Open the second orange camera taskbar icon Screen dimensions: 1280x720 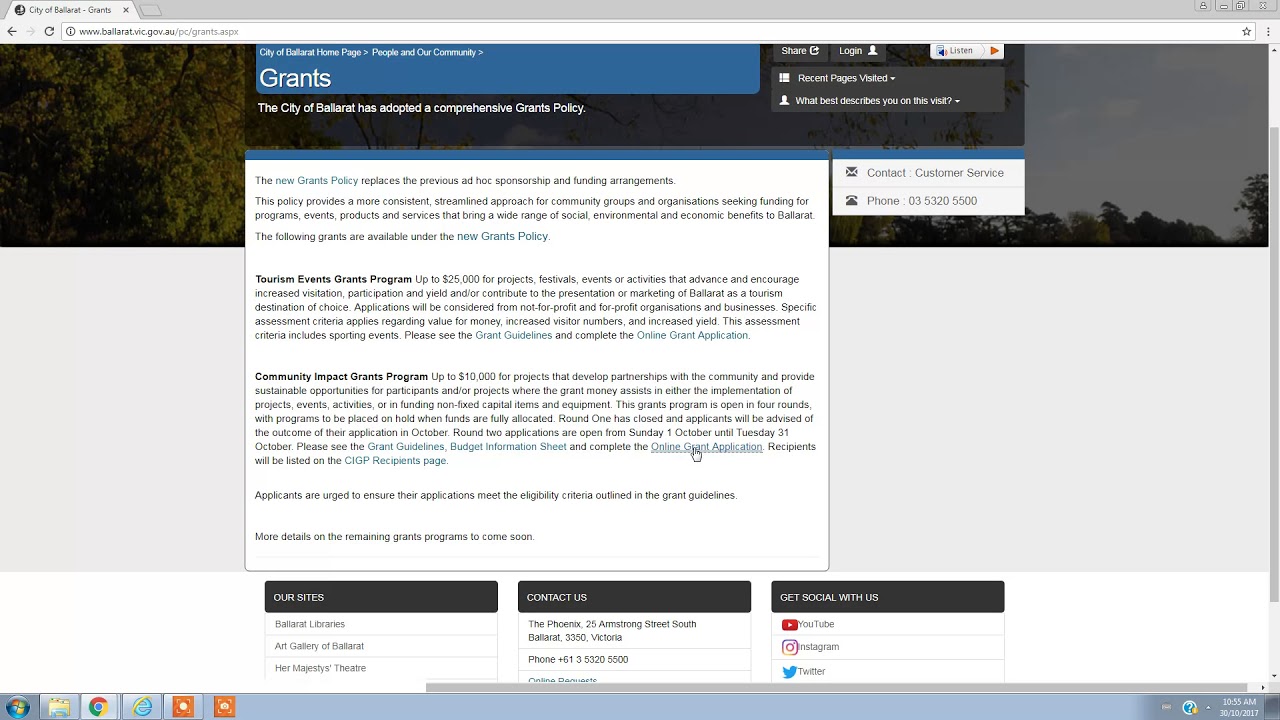click(x=224, y=707)
